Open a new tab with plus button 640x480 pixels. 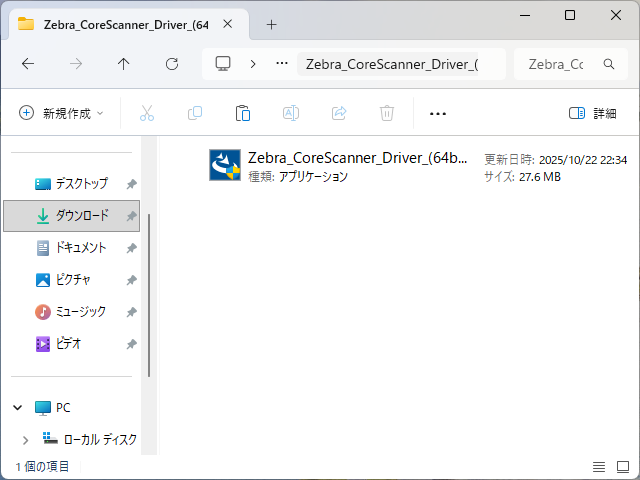(x=271, y=24)
